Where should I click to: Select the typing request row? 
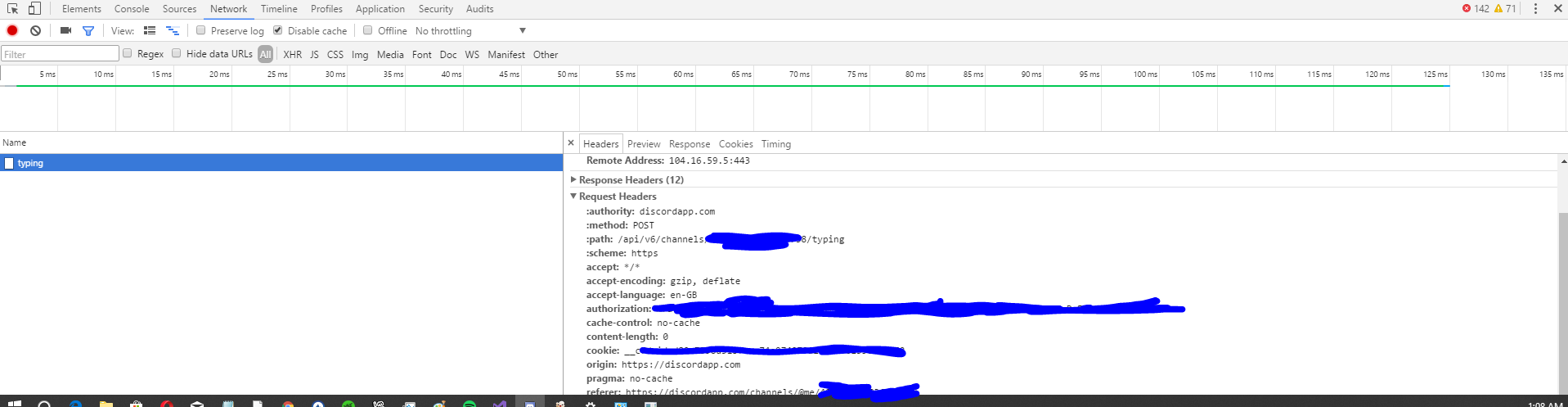click(281, 163)
